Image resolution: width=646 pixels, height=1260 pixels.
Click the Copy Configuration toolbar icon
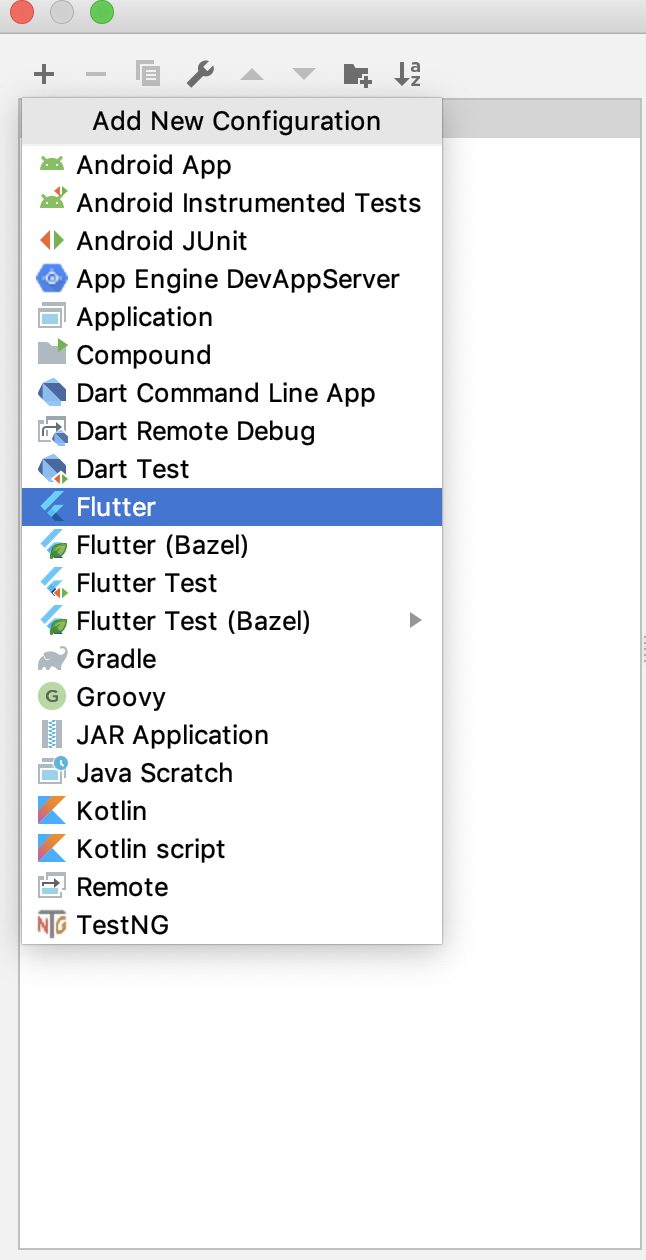pyautogui.click(x=148, y=74)
